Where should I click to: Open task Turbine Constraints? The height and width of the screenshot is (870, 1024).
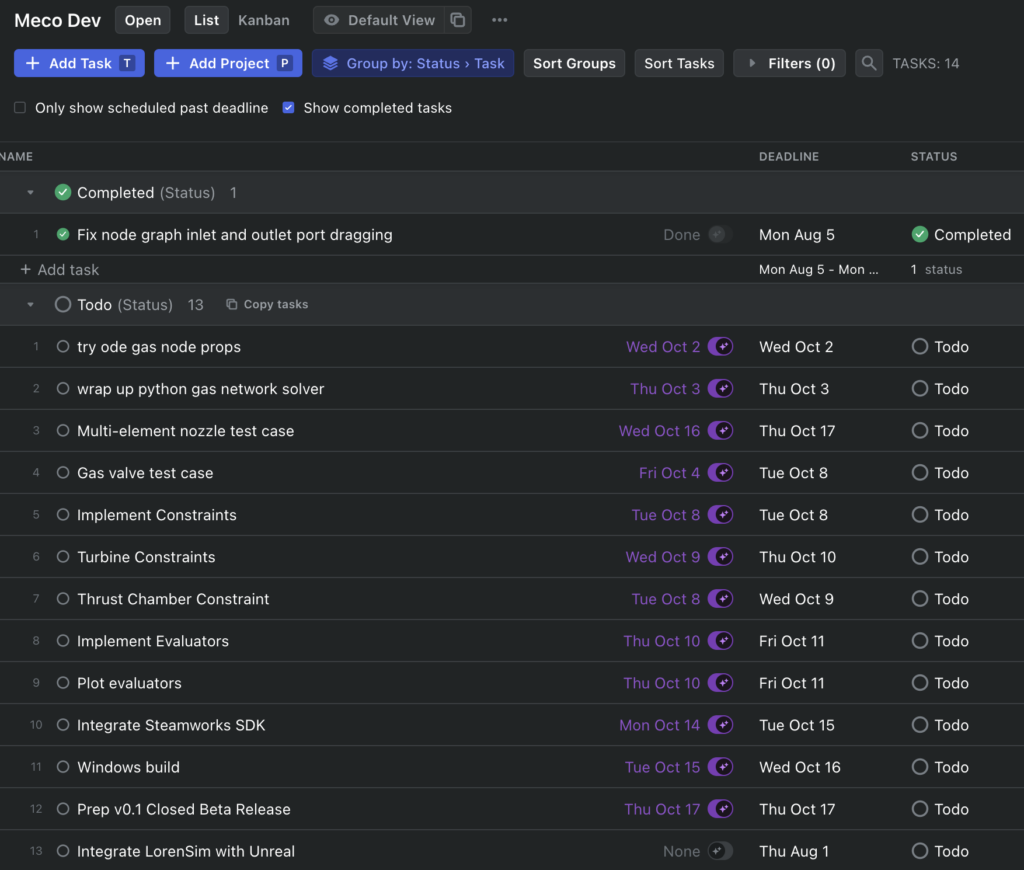pos(146,557)
